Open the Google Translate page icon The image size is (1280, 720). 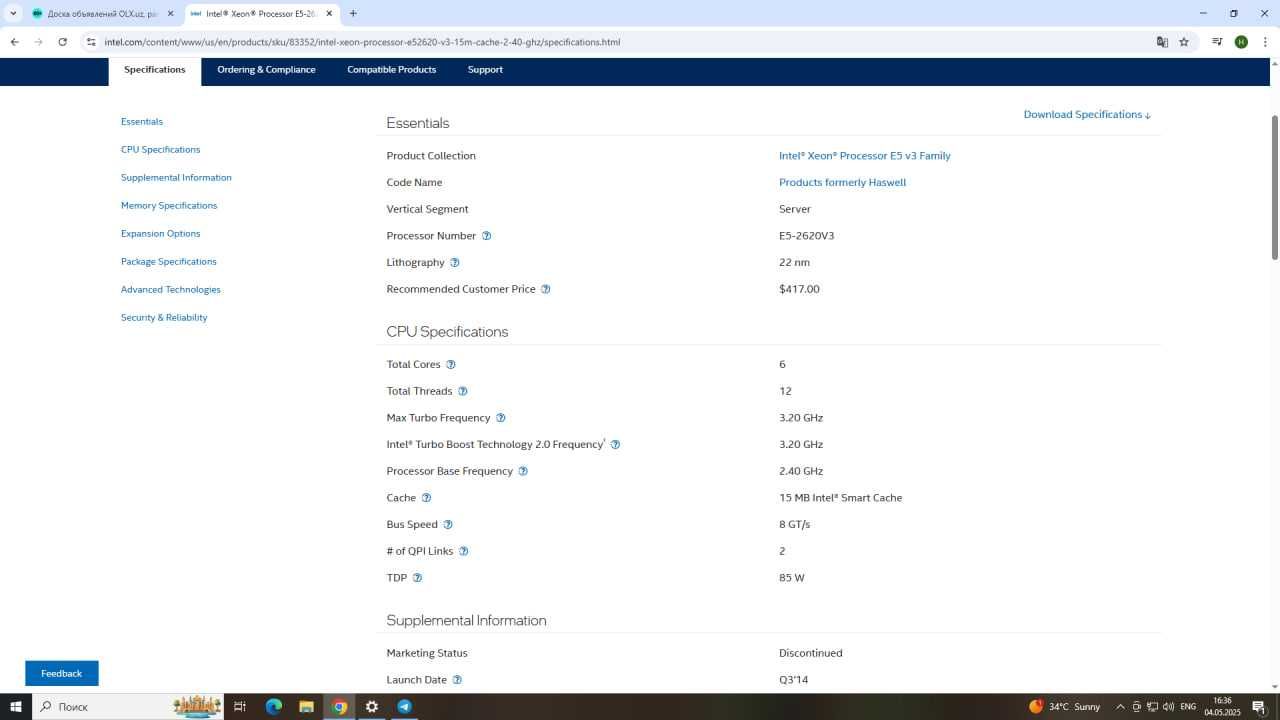[x=1162, y=42]
